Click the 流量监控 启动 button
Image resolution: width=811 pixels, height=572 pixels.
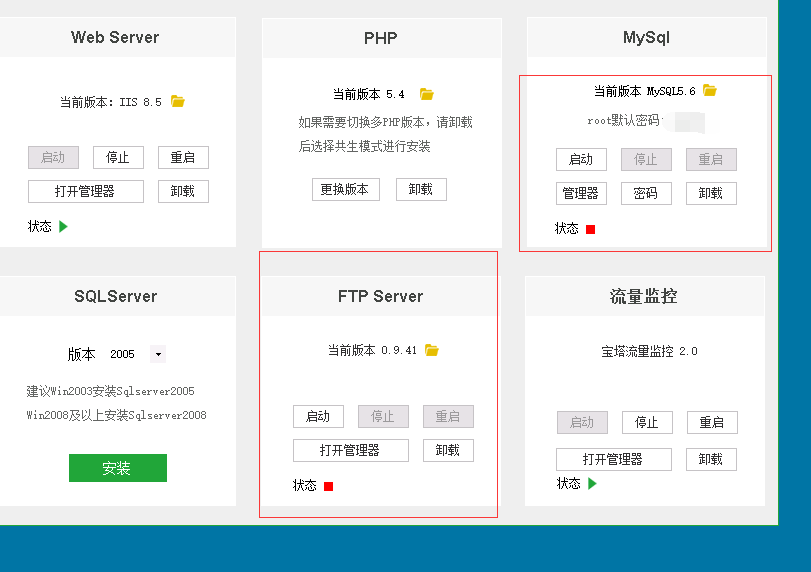(x=582, y=423)
